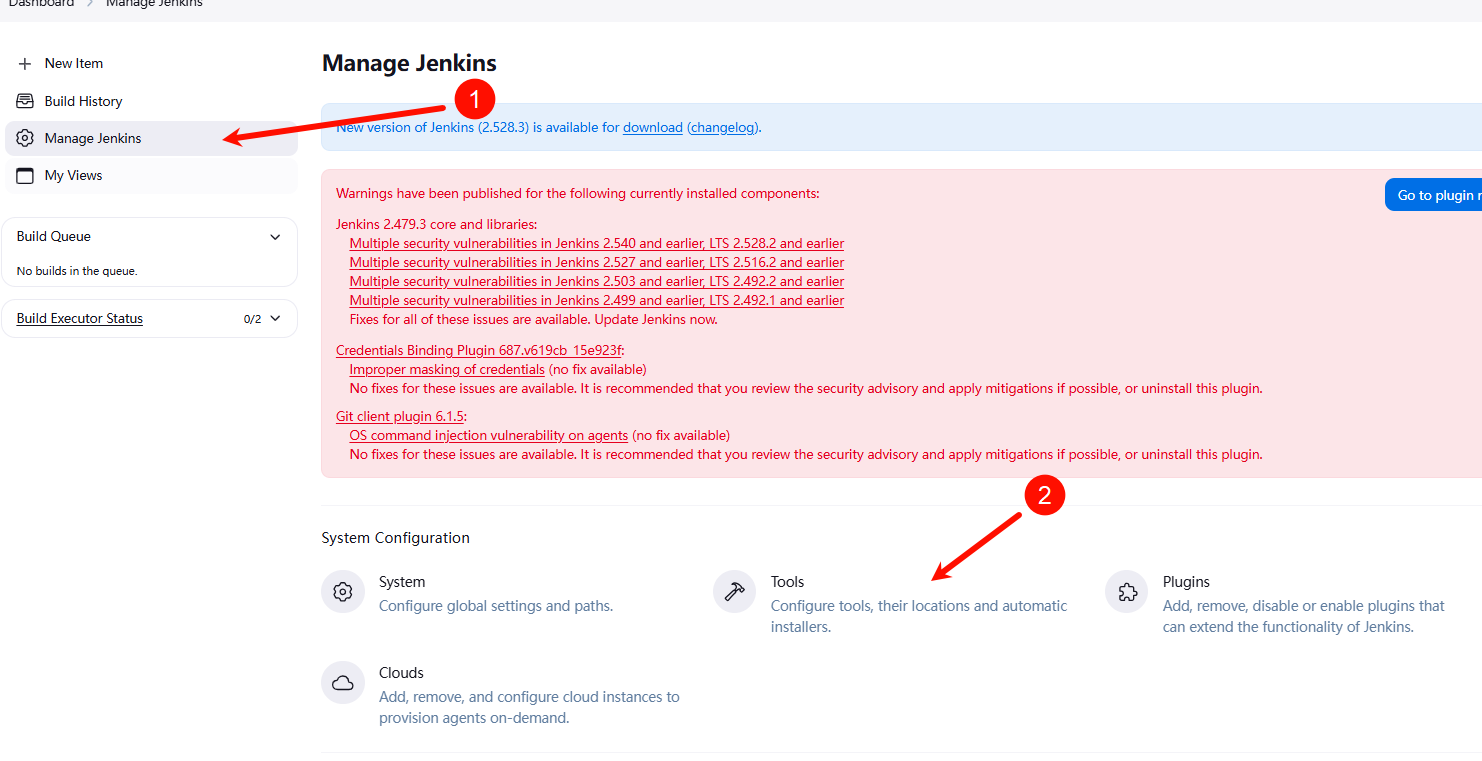
Task: Select Build History in sidebar
Action: click(x=83, y=101)
